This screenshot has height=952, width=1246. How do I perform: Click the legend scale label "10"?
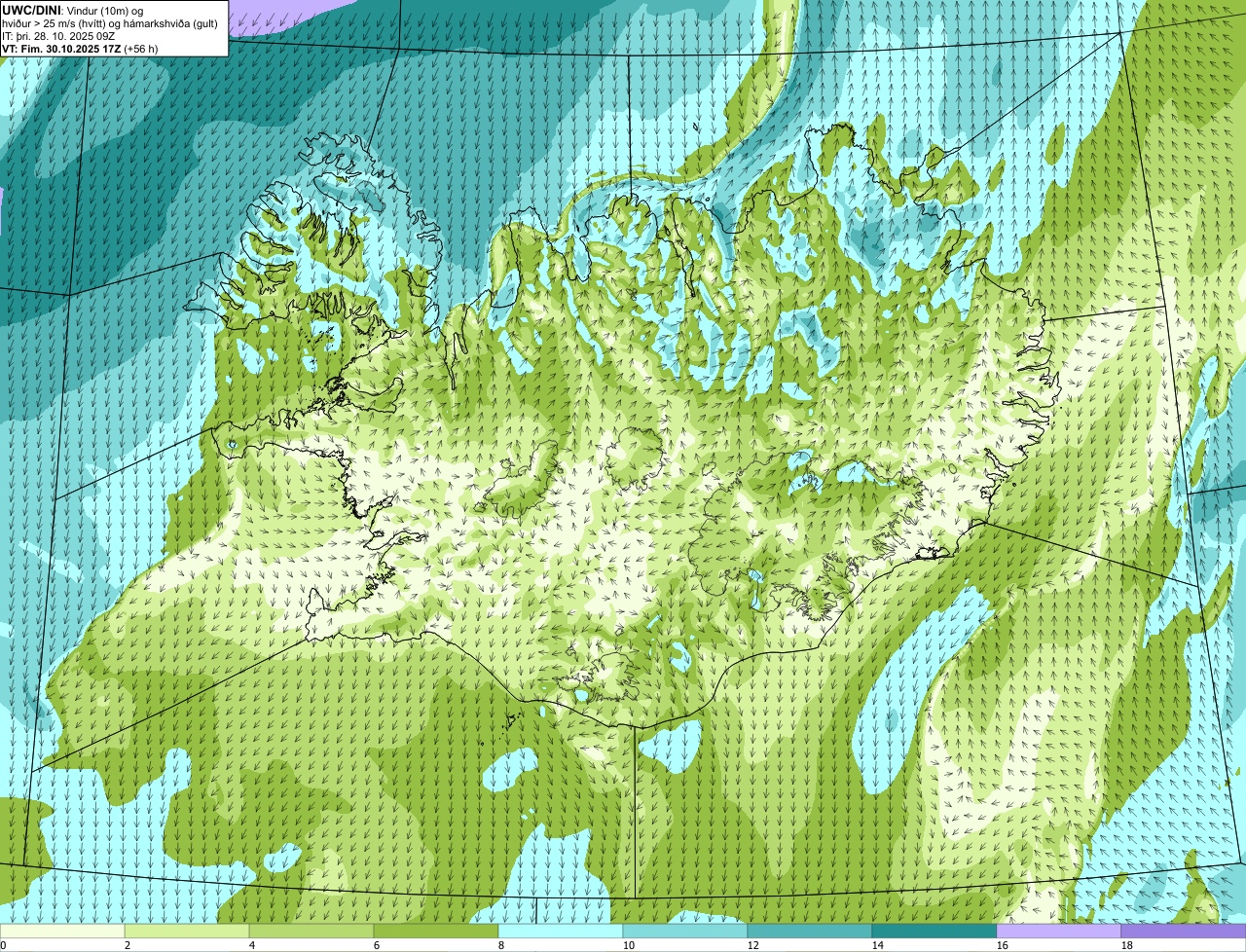tap(628, 945)
